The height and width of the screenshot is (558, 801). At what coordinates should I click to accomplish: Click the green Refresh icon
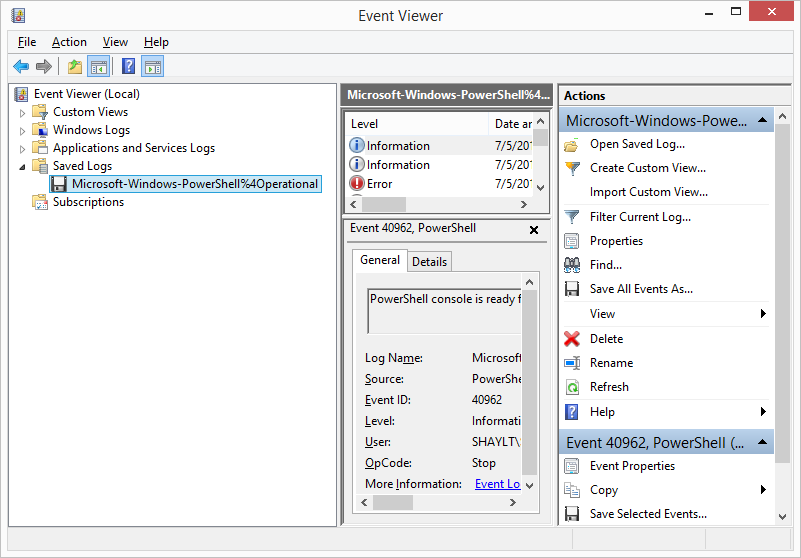[x=572, y=387]
